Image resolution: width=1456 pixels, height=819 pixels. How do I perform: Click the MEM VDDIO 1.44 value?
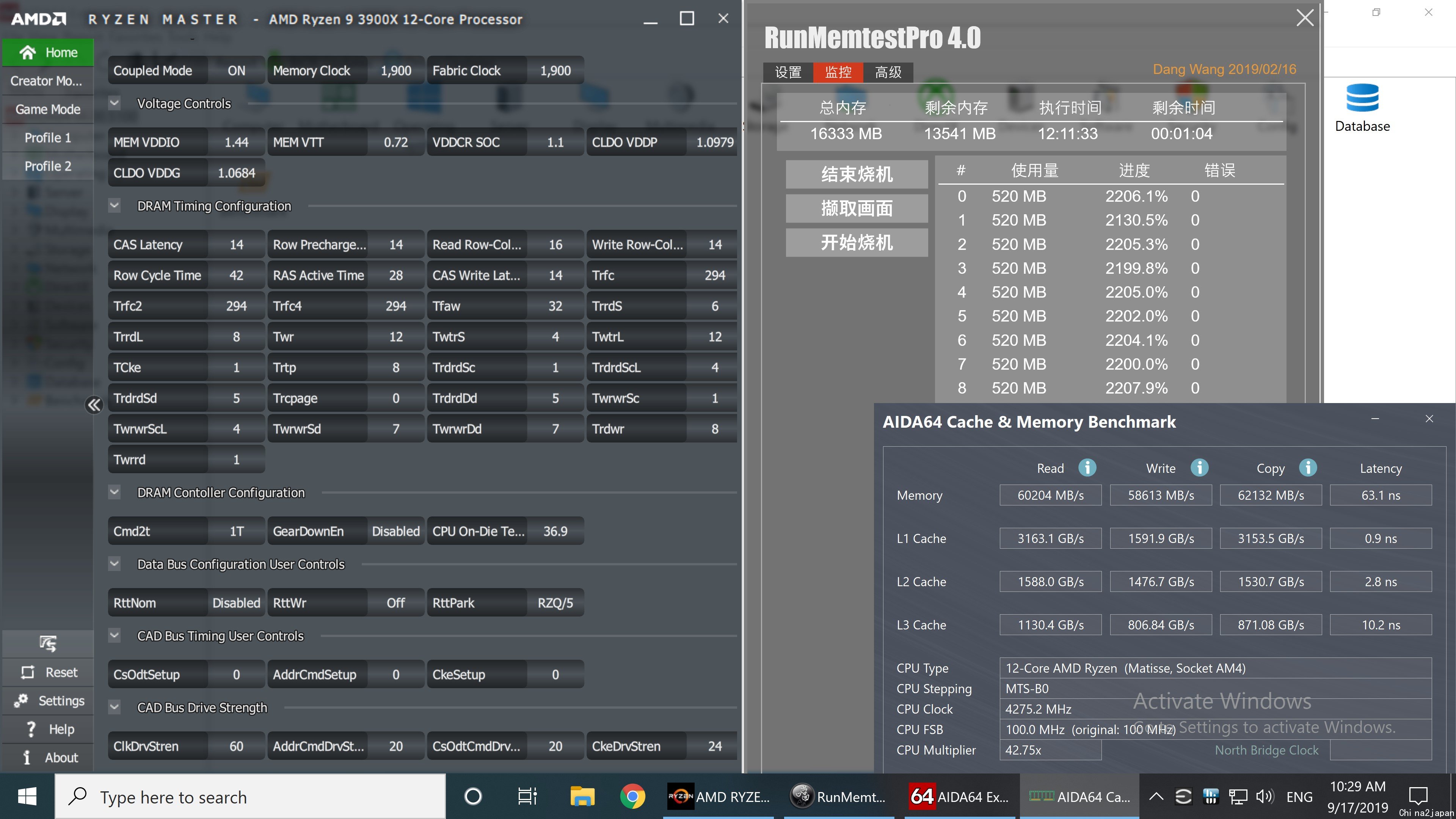236,142
